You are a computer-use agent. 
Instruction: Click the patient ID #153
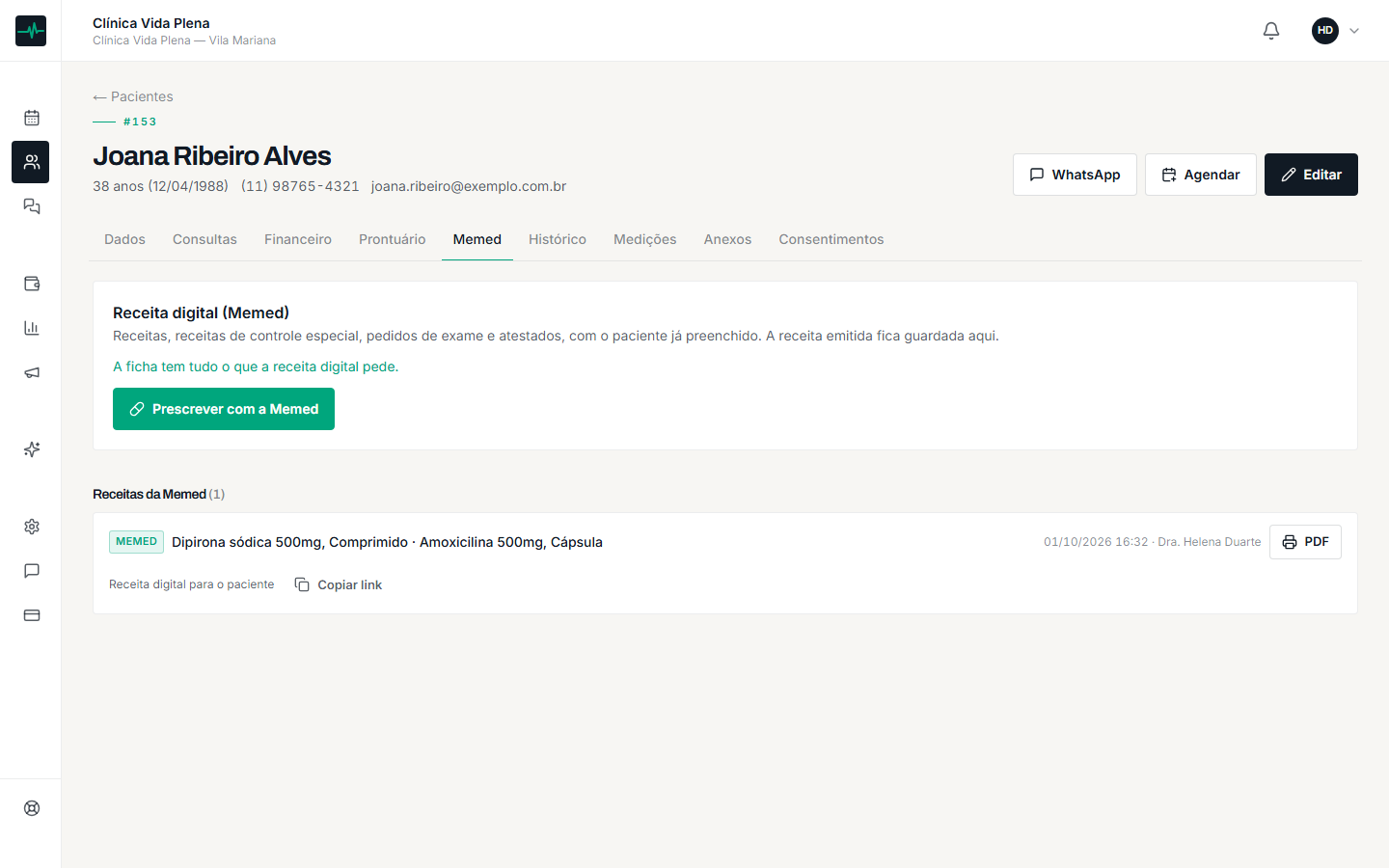(140, 122)
